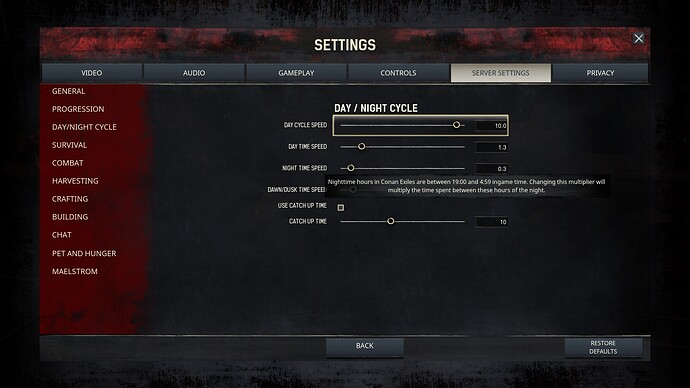Open the Privacy tab
The image size is (690, 388).
coord(600,73)
